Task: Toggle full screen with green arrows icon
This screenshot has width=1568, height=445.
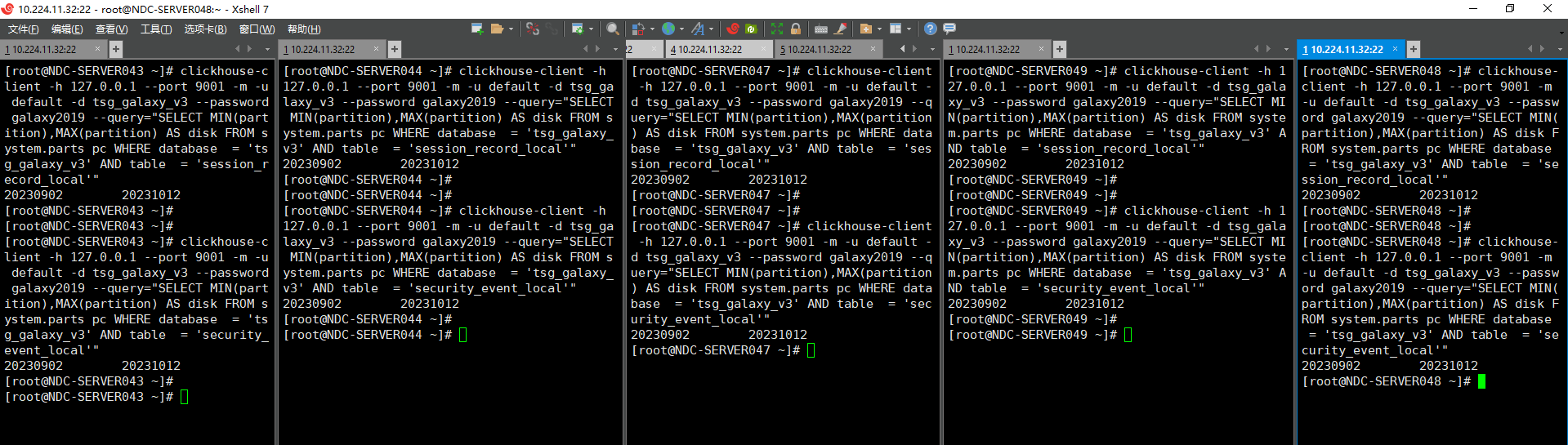Action: pyautogui.click(x=777, y=29)
